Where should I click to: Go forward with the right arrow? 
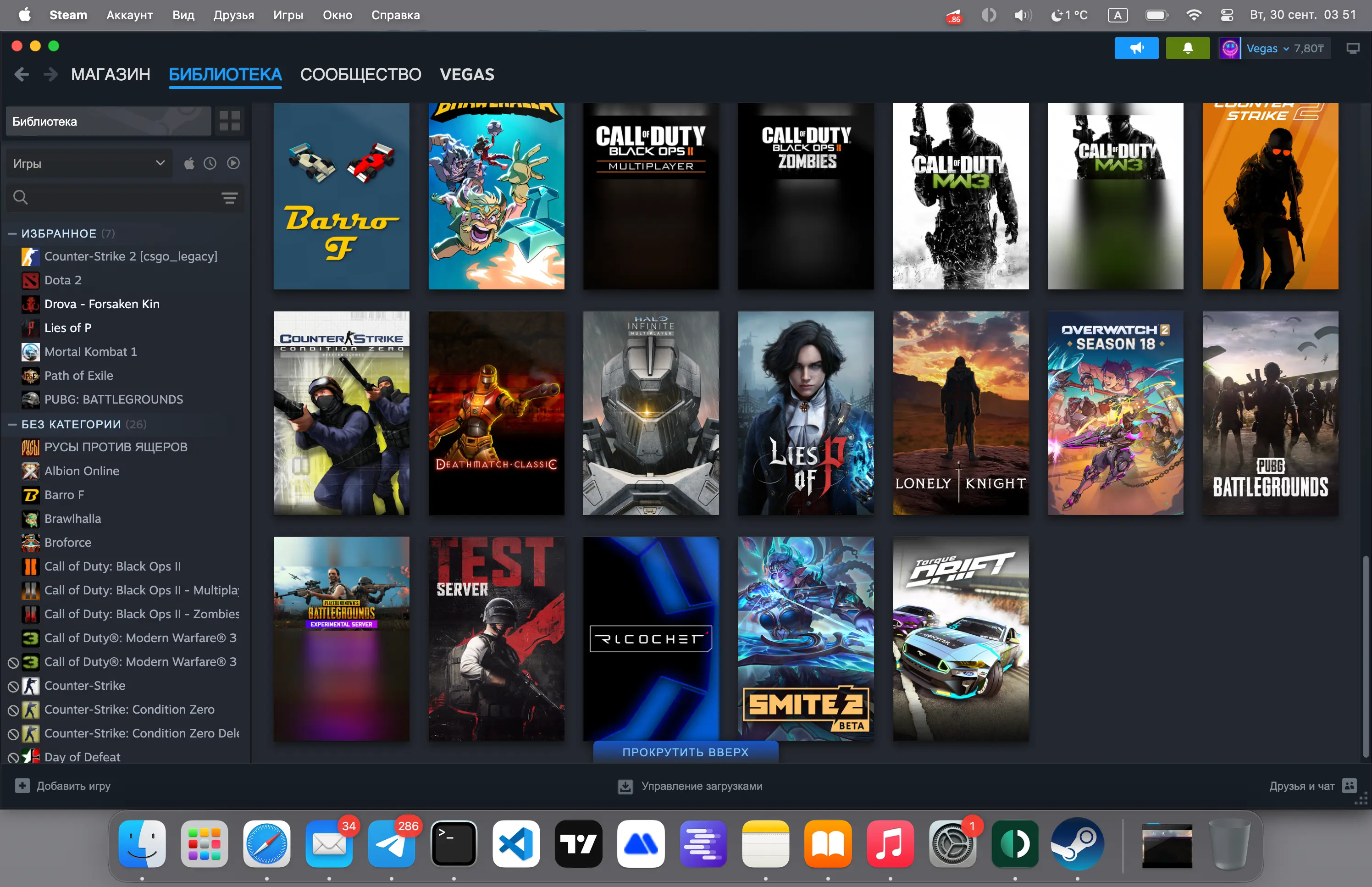coord(50,74)
